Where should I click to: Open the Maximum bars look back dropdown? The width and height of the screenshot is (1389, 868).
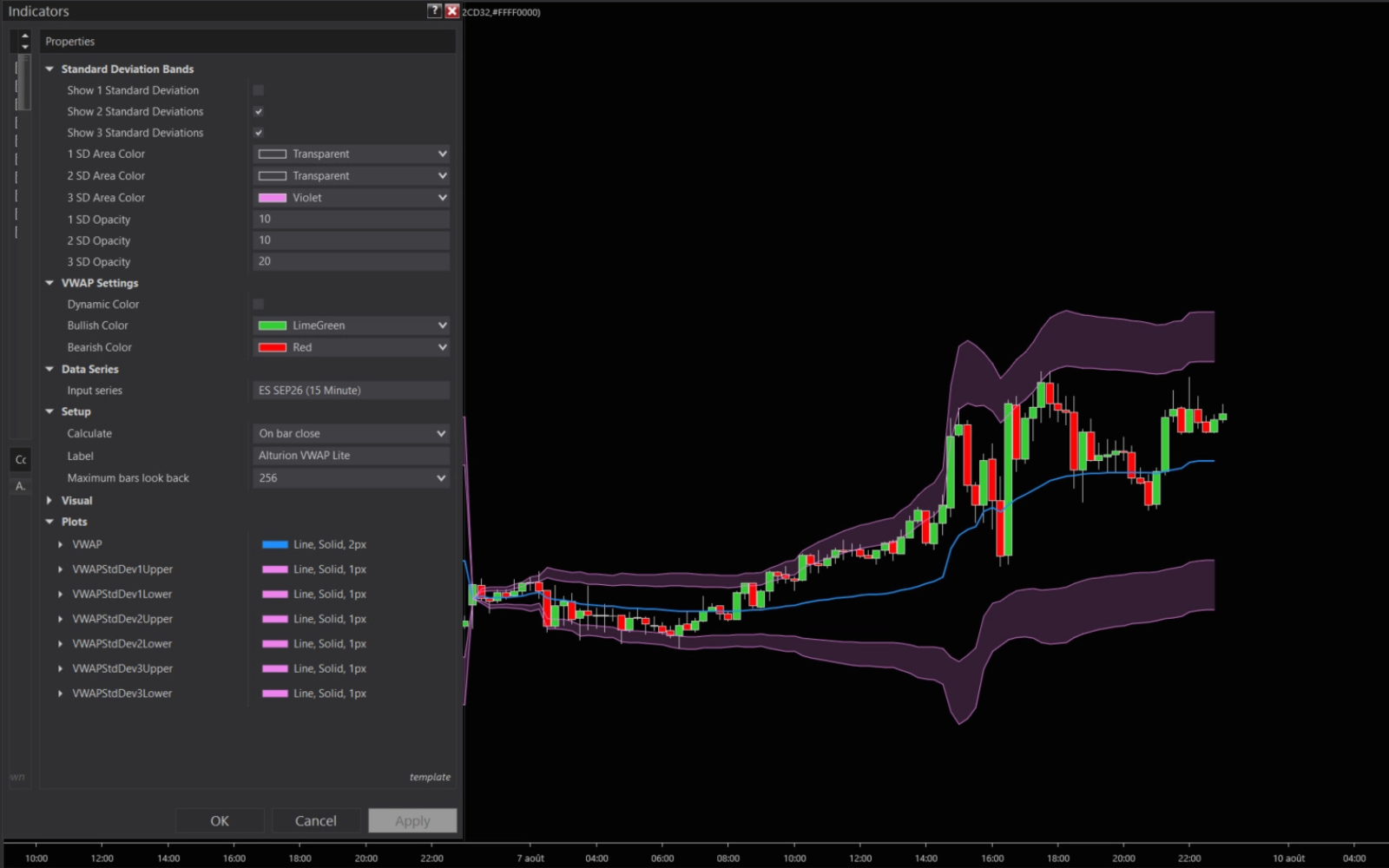click(x=352, y=478)
